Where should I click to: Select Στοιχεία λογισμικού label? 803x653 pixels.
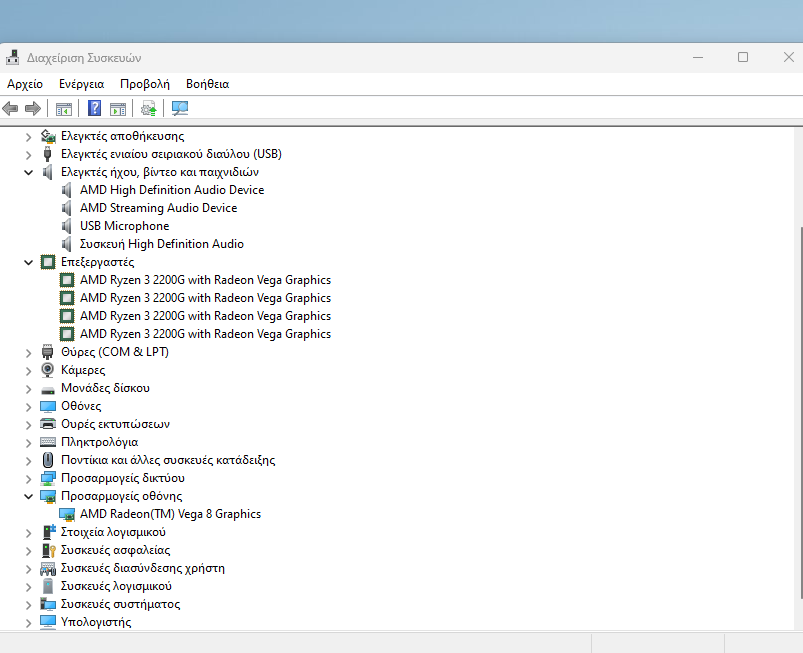tap(113, 532)
